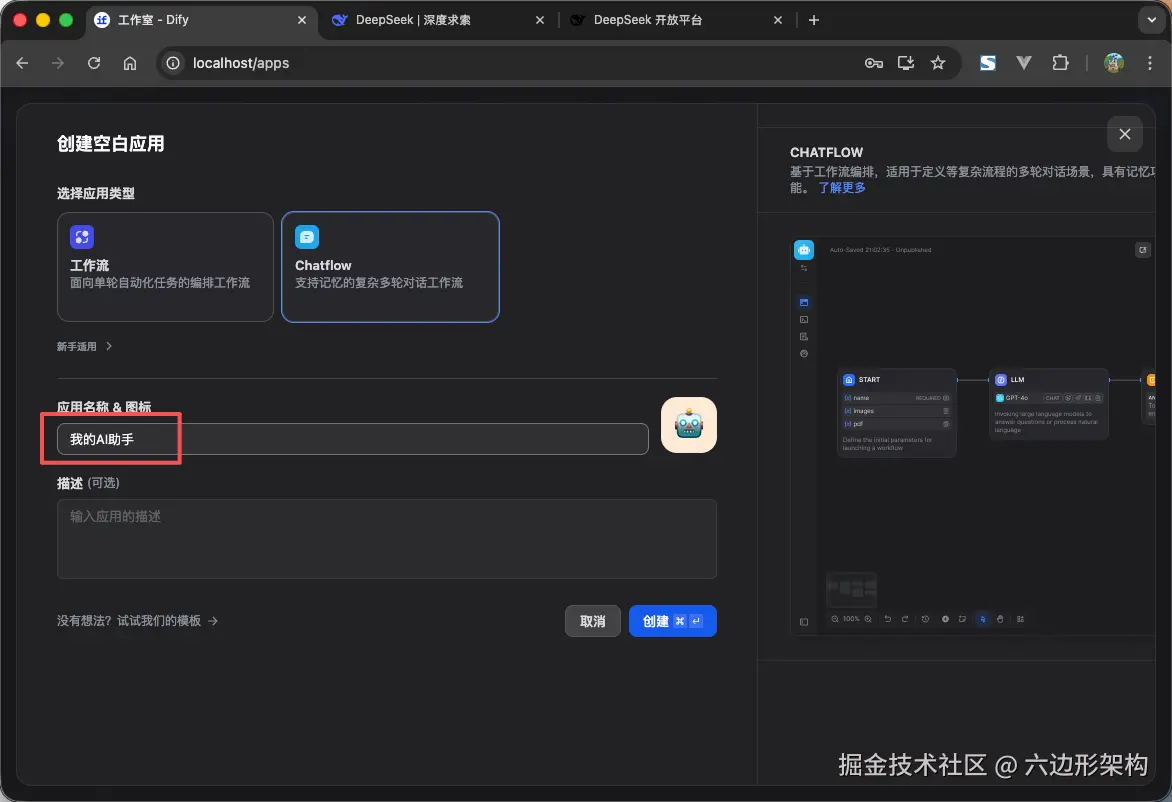1172x802 pixels.
Task: Select the Chatflow application type card
Action: click(x=390, y=266)
